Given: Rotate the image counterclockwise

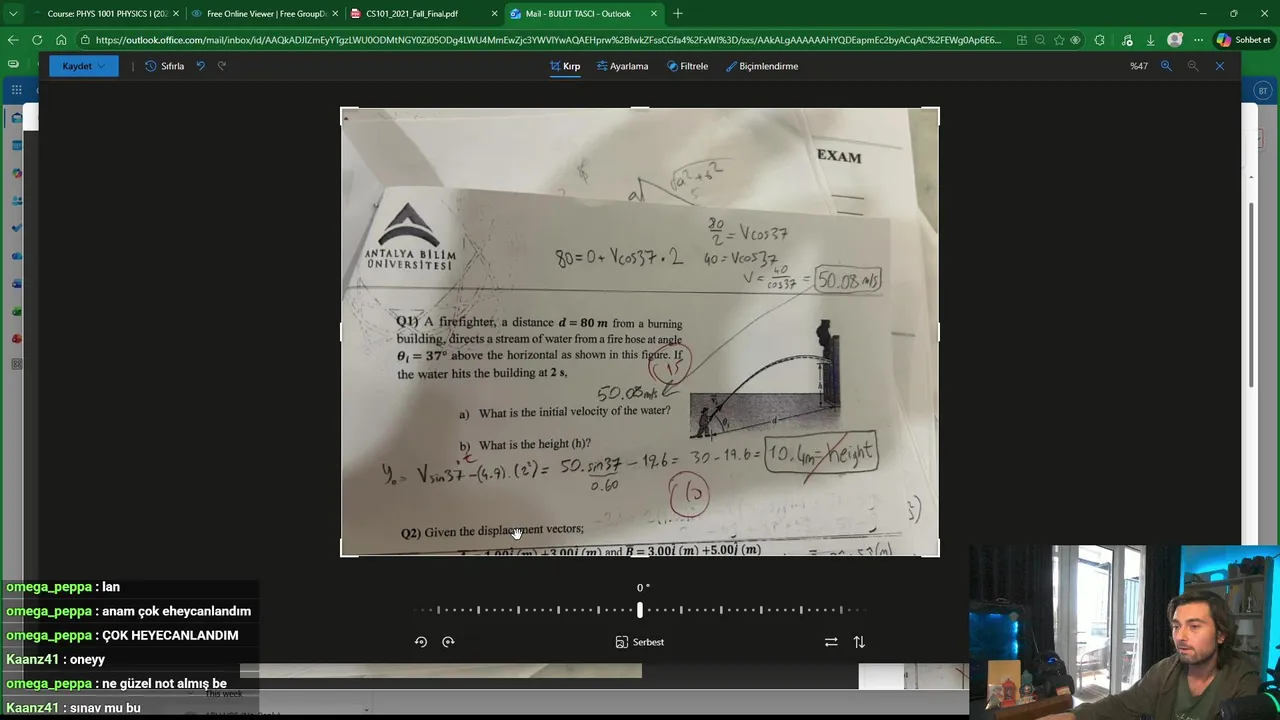Looking at the screenshot, I should click(421, 642).
